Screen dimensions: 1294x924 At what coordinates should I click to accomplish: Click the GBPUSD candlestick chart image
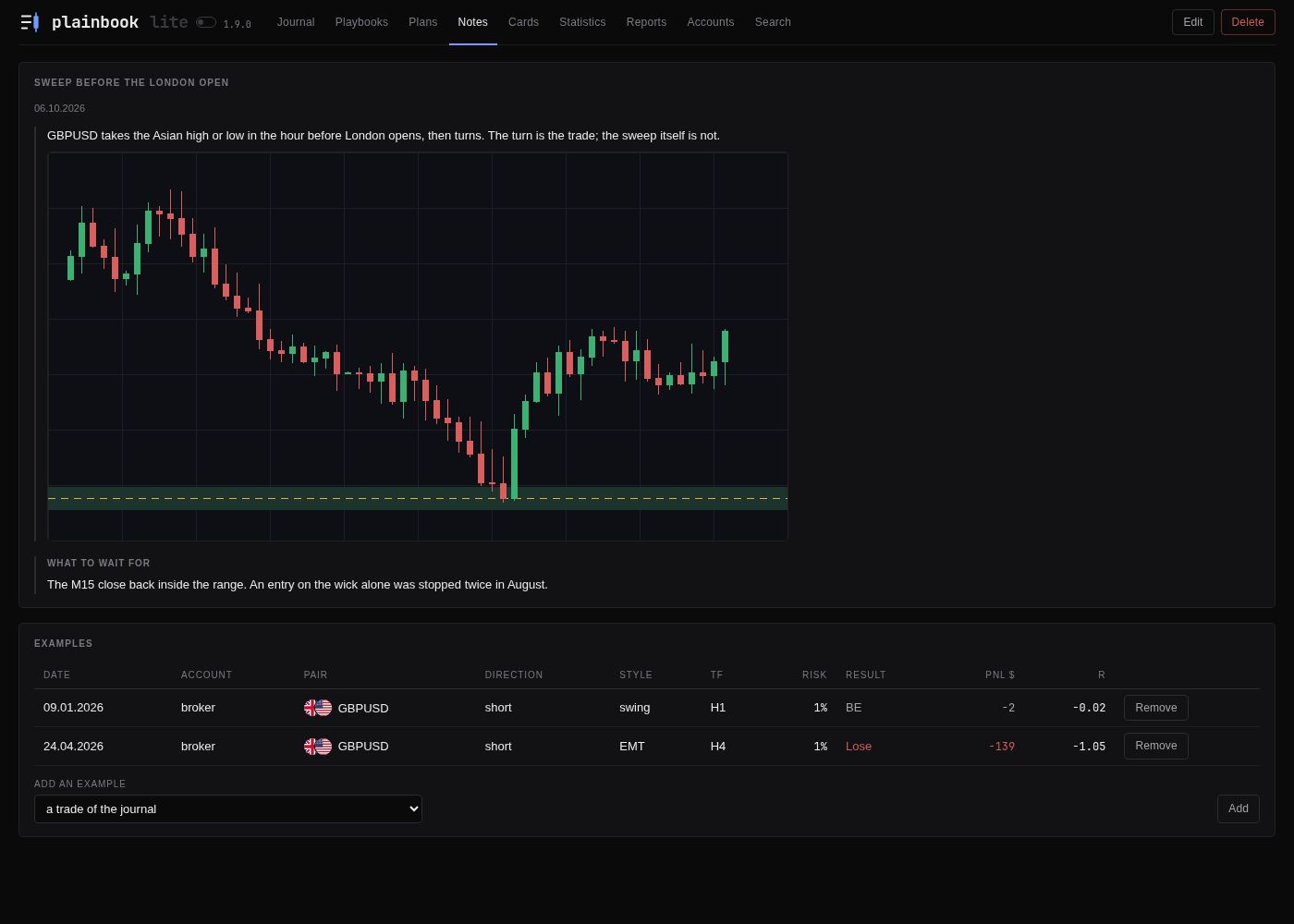[418, 346]
